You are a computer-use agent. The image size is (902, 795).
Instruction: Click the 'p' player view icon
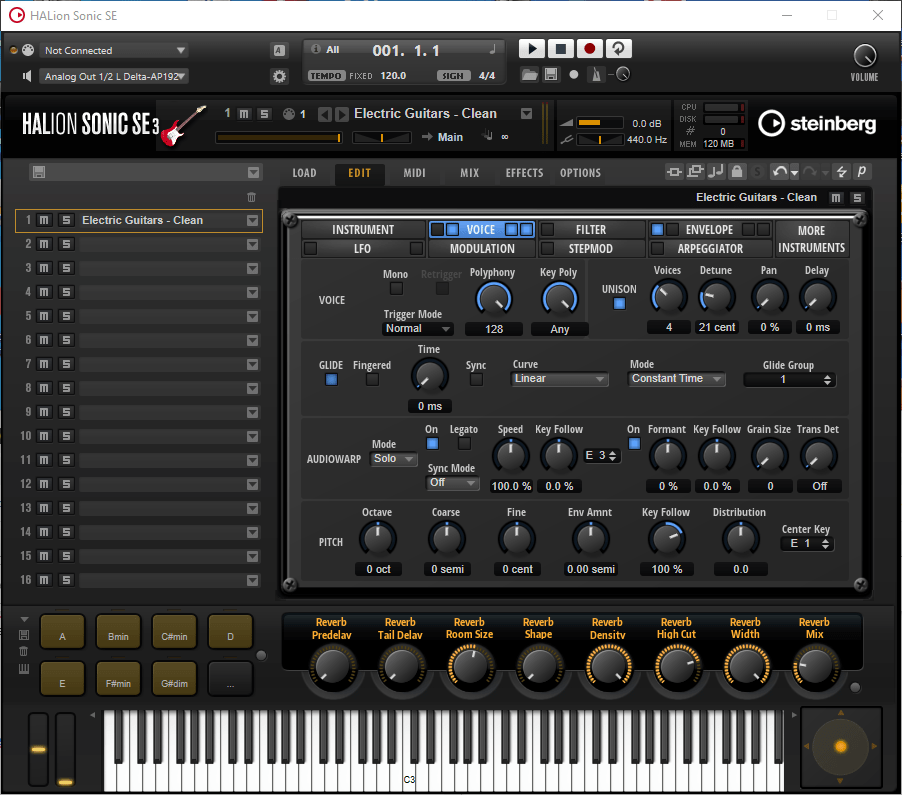pyautogui.click(x=862, y=171)
